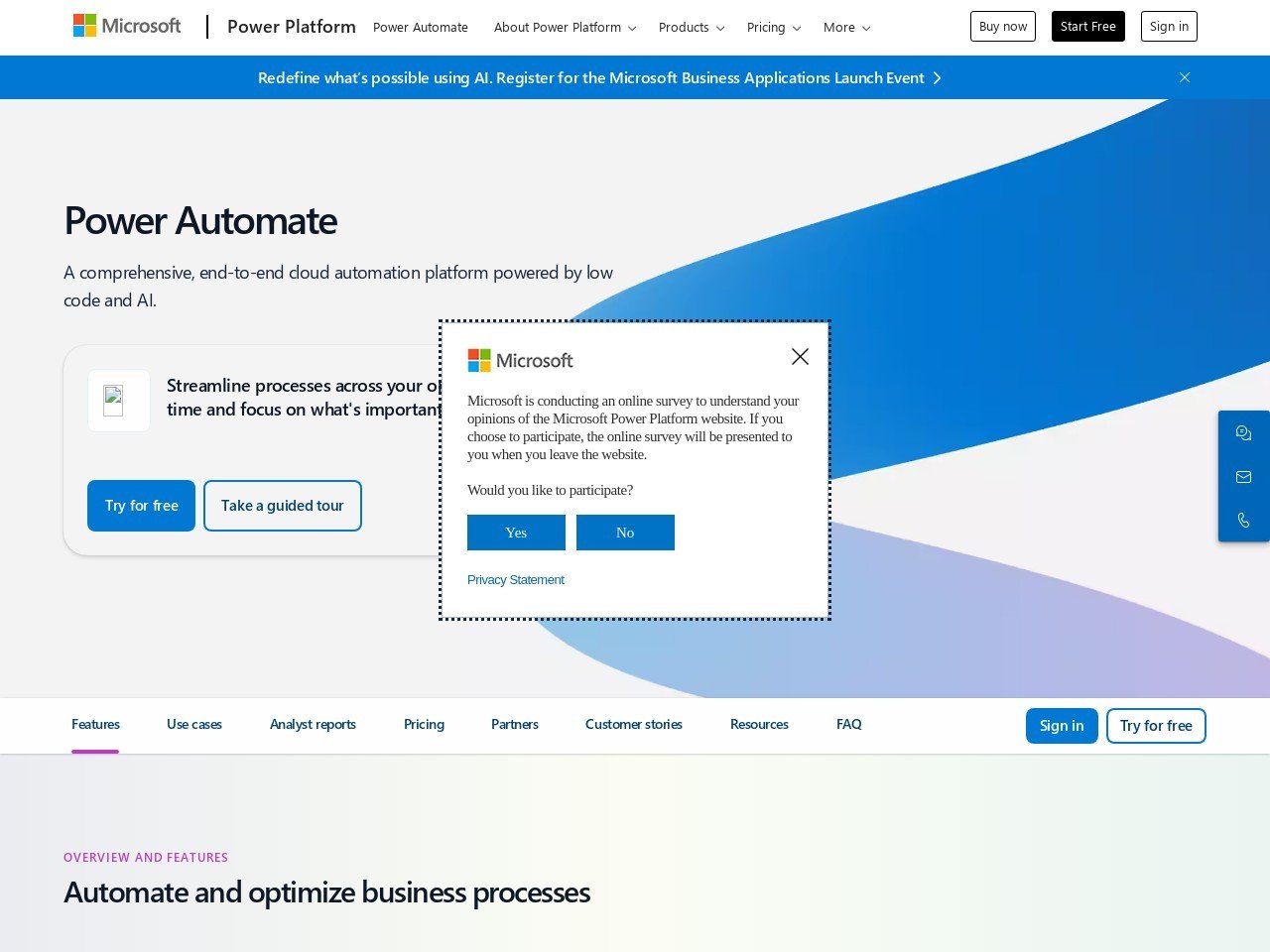Expand the About Power Platform dropdown
1270x952 pixels.
(x=565, y=28)
